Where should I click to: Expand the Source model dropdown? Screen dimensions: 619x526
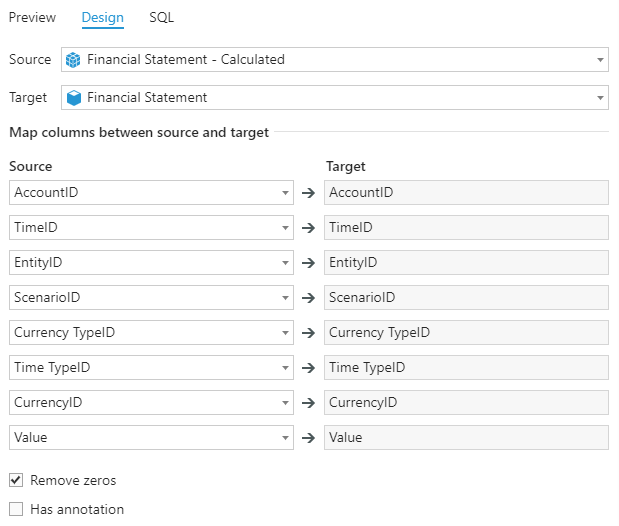pos(600,60)
